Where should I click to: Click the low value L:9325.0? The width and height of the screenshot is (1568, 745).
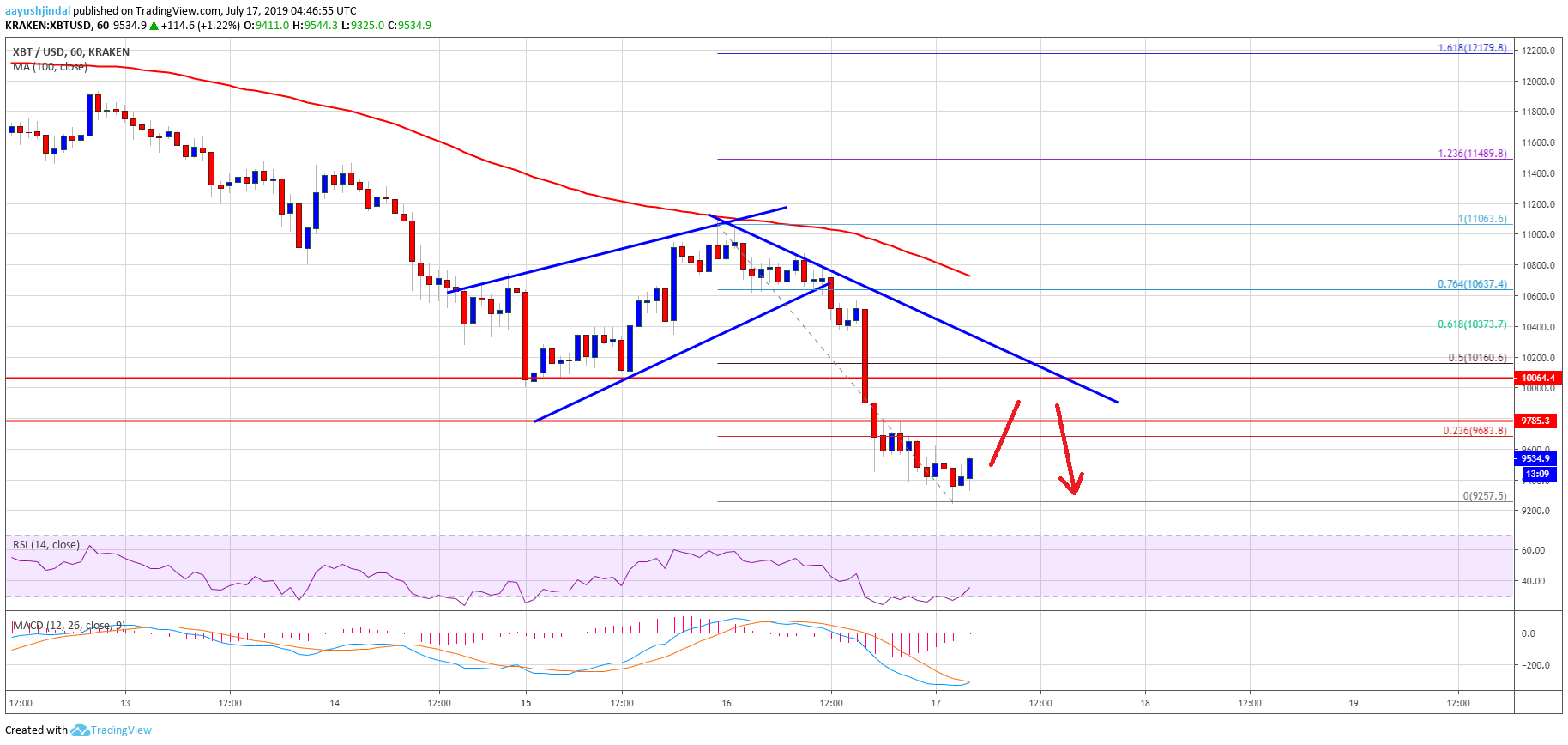363,26
